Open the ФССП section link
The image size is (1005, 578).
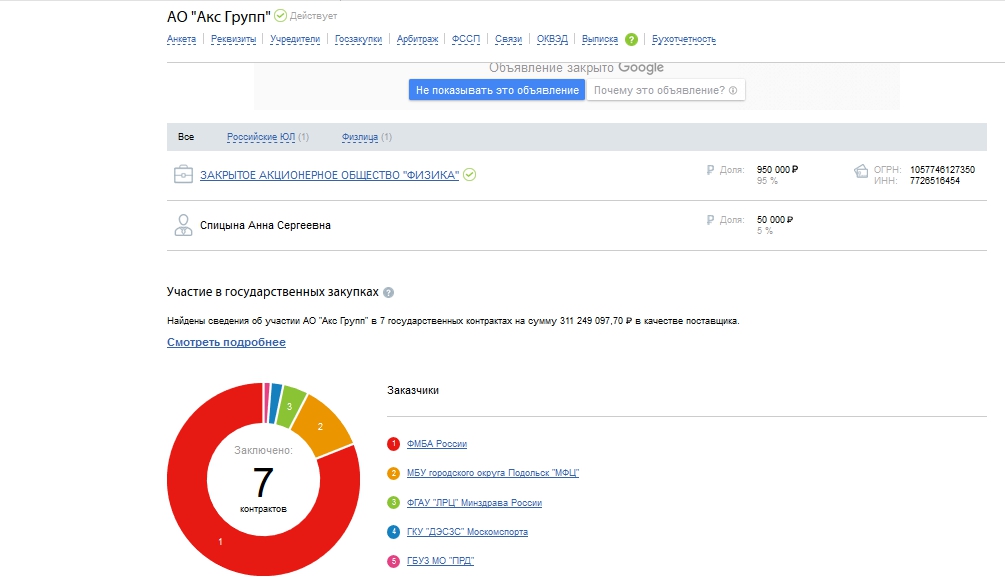[465, 39]
